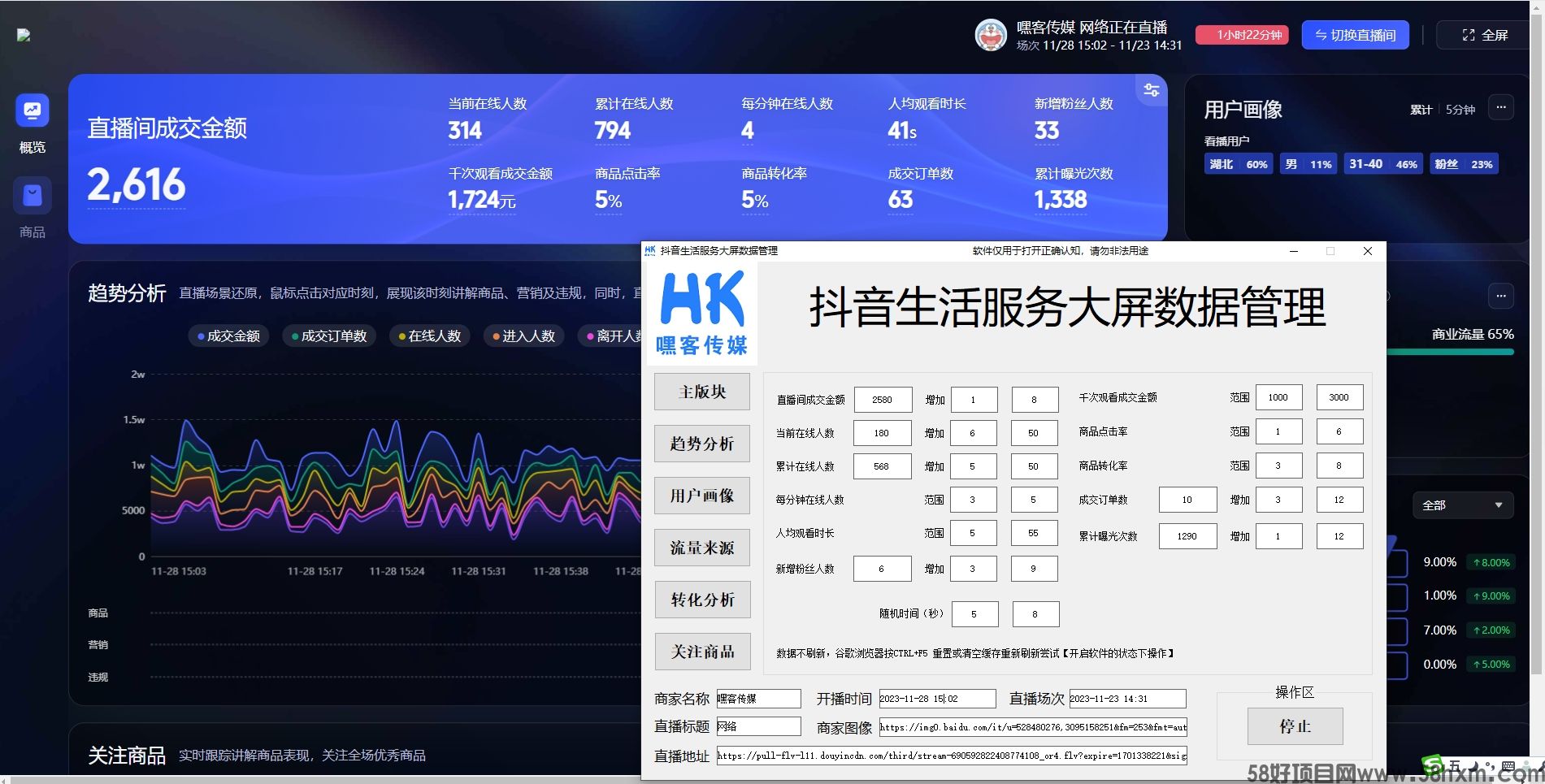The image size is (1545, 784).
Task: Click the 商家名称 input field
Action: click(x=758, y=699)
